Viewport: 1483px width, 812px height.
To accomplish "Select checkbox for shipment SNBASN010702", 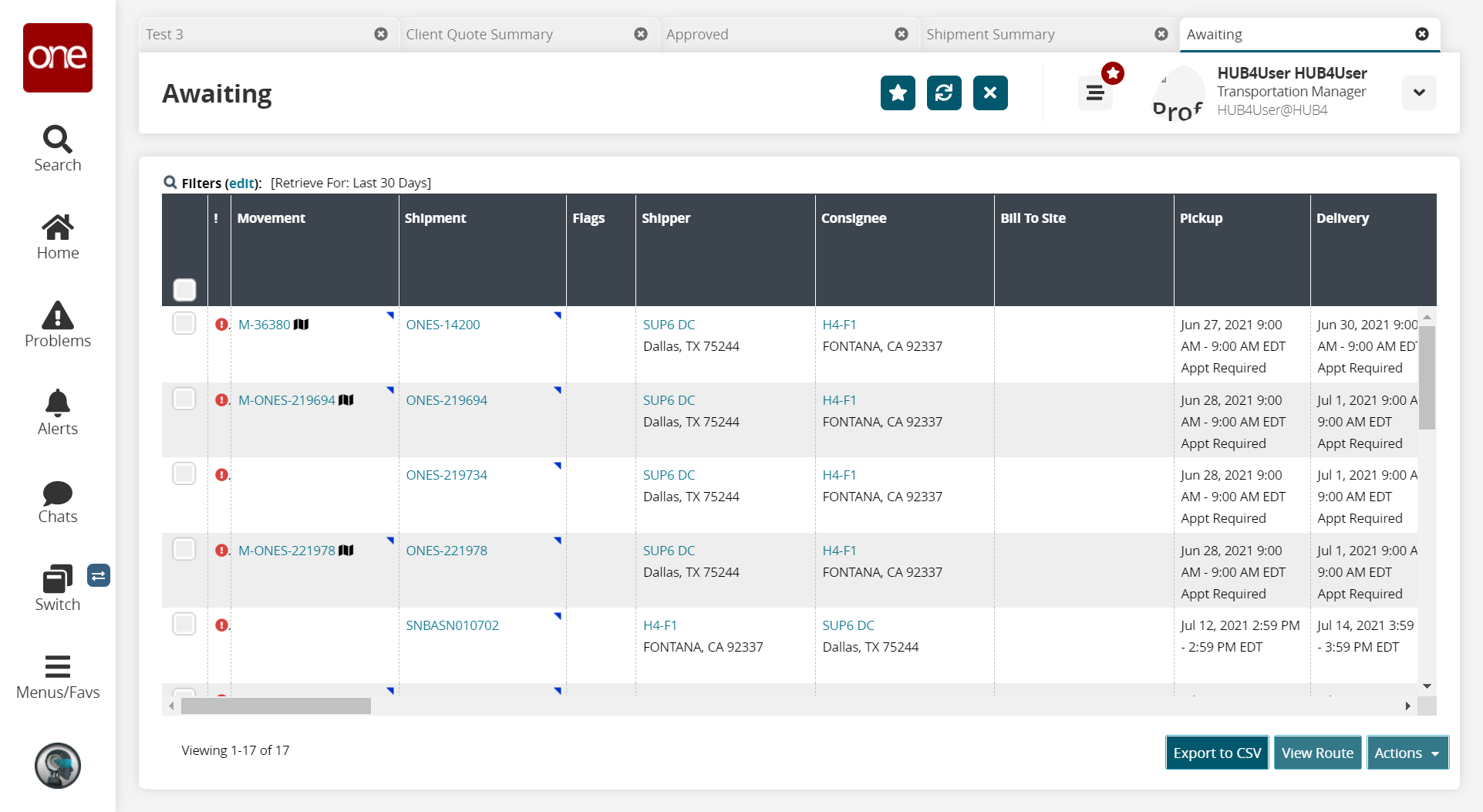I will pos(184,624).
